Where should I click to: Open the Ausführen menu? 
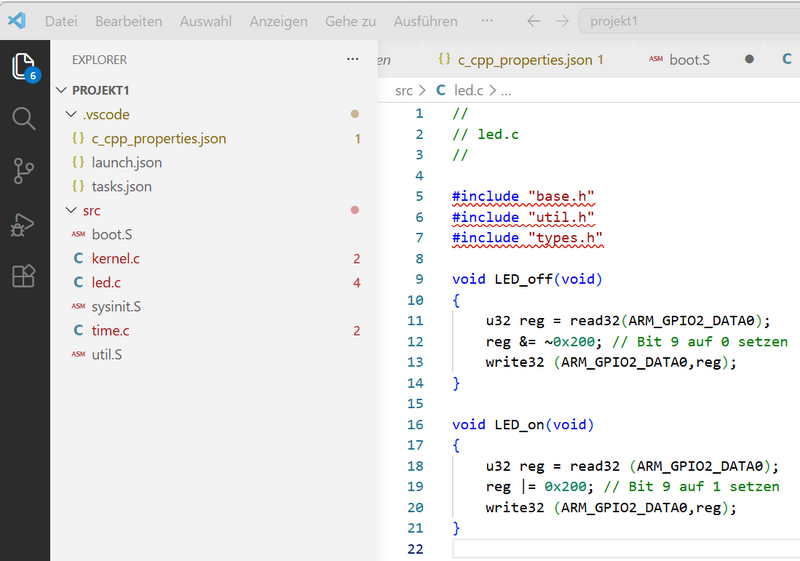pyautogui.click(x=426, y=21)
